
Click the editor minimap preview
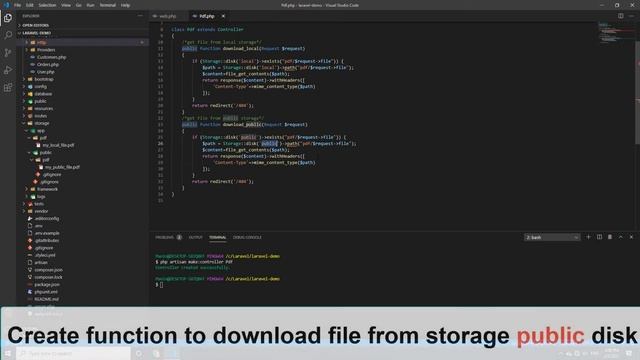coord(616,33)
